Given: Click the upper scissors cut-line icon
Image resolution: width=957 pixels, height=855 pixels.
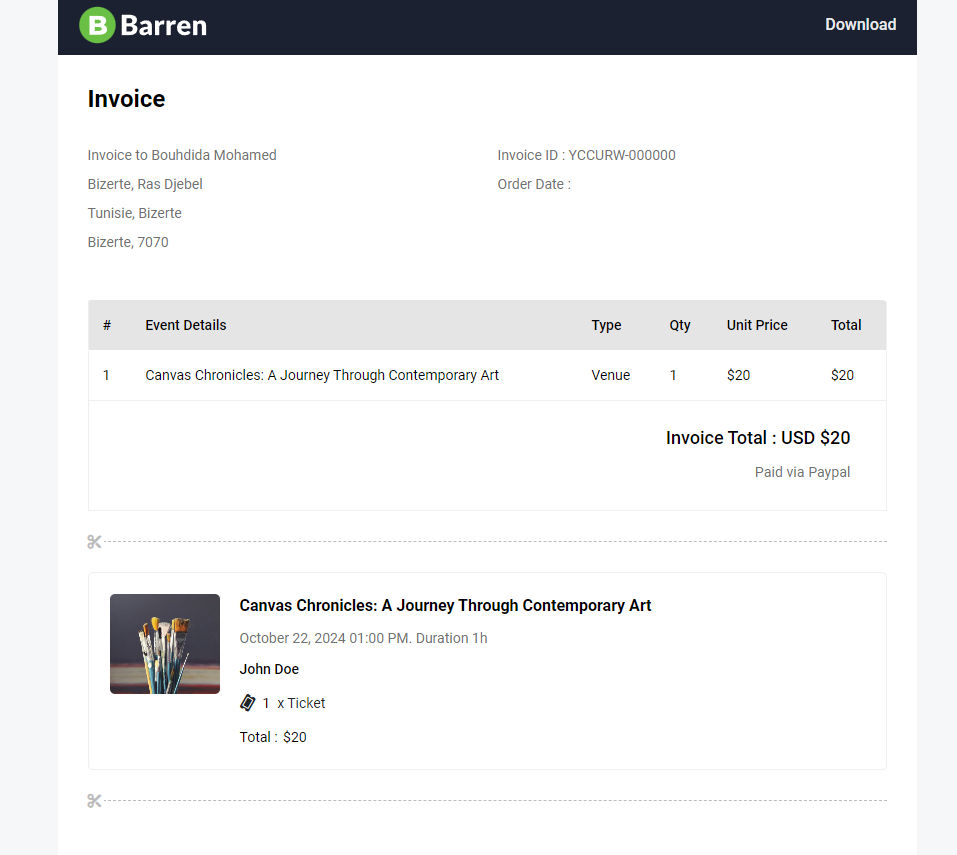Looking at the screenshot, I should pos(94,542).
